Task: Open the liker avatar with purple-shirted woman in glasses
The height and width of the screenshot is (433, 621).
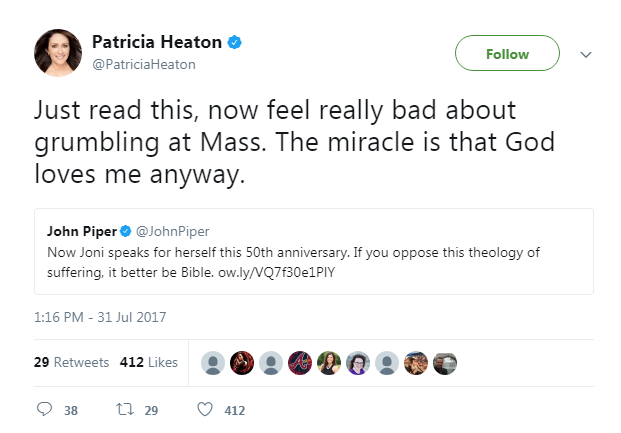Action: coord(358,363)
